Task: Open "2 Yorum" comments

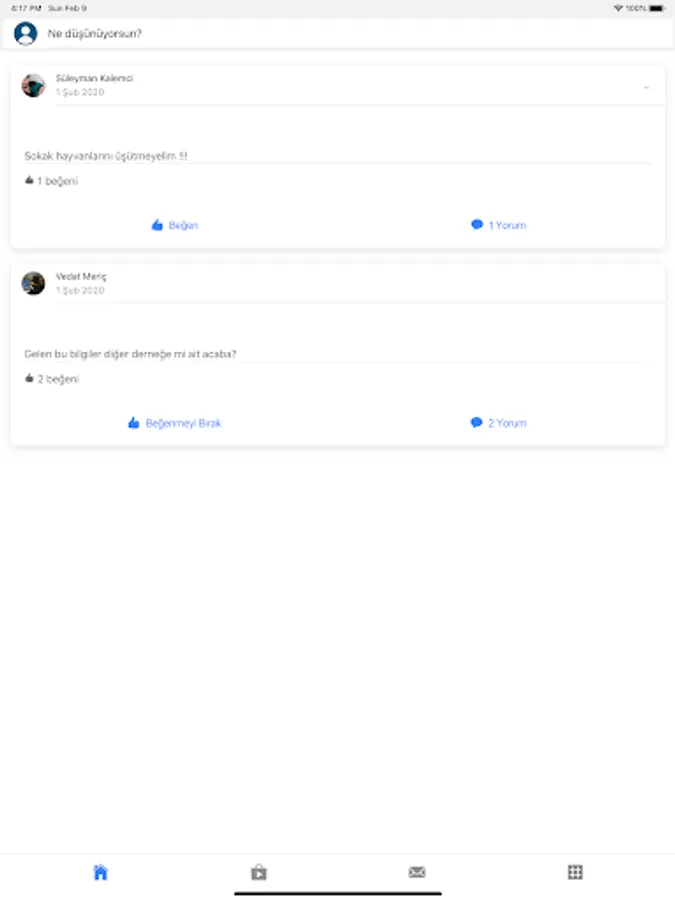Action: [x=498, y=423]
